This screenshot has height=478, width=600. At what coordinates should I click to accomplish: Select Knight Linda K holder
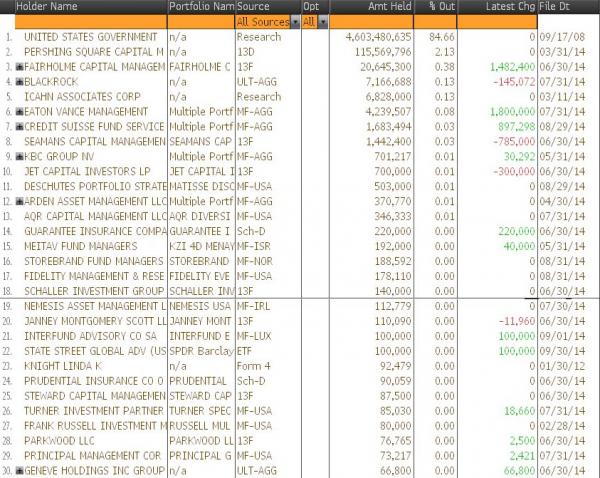click(63, 366)
